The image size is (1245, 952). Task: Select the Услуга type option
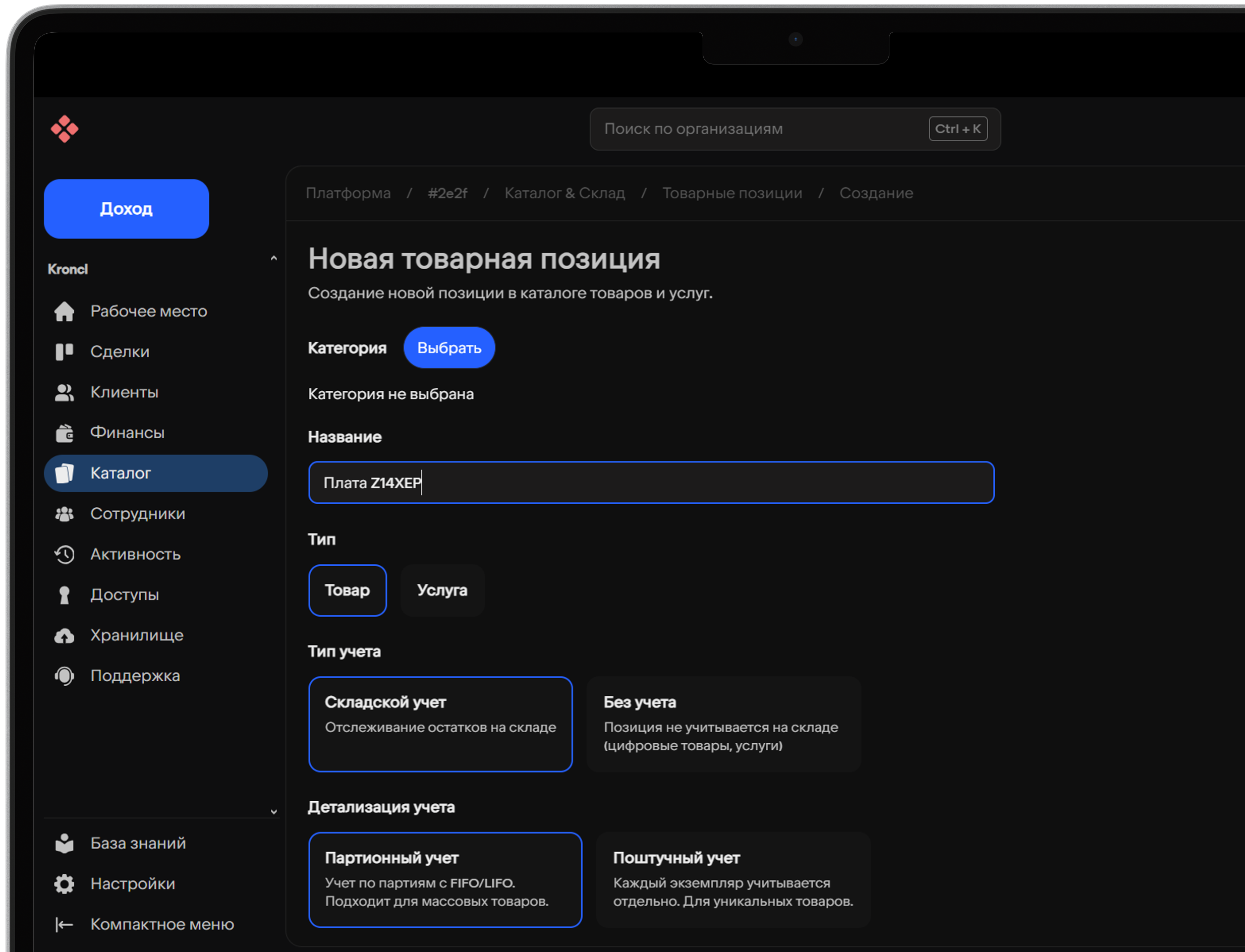442,590
